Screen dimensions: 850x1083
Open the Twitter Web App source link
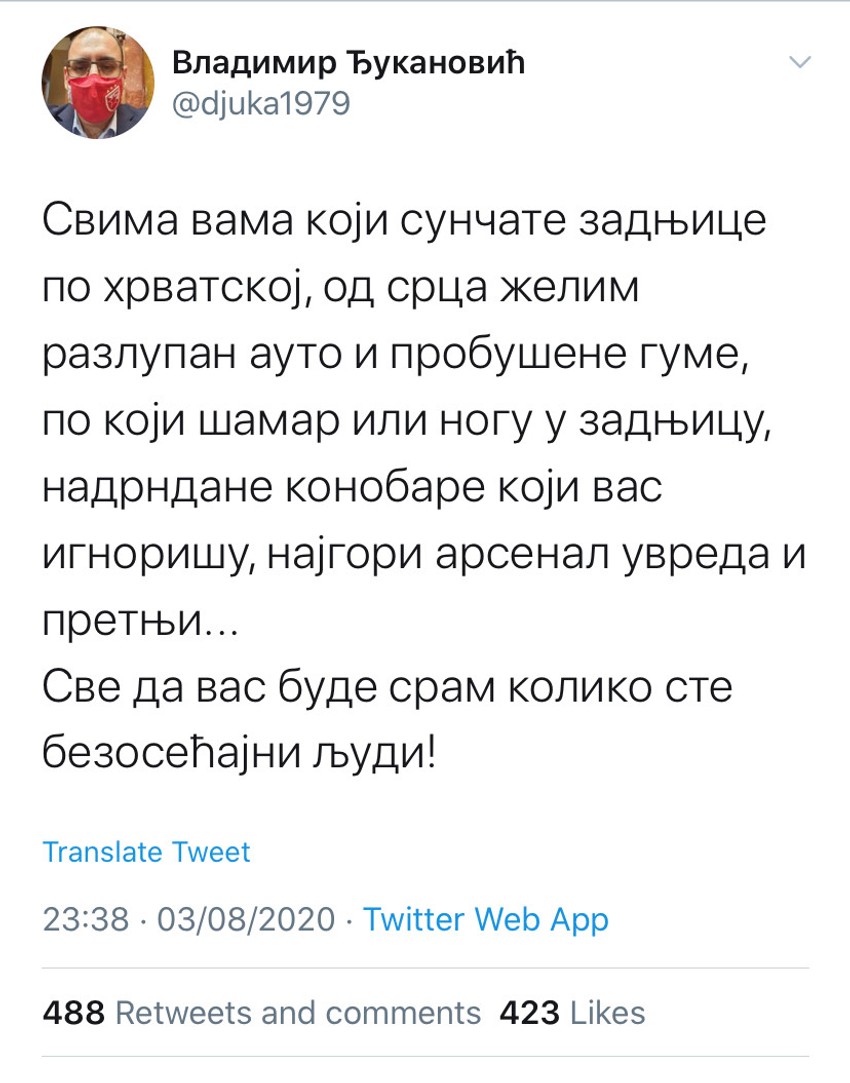point(485,919)
